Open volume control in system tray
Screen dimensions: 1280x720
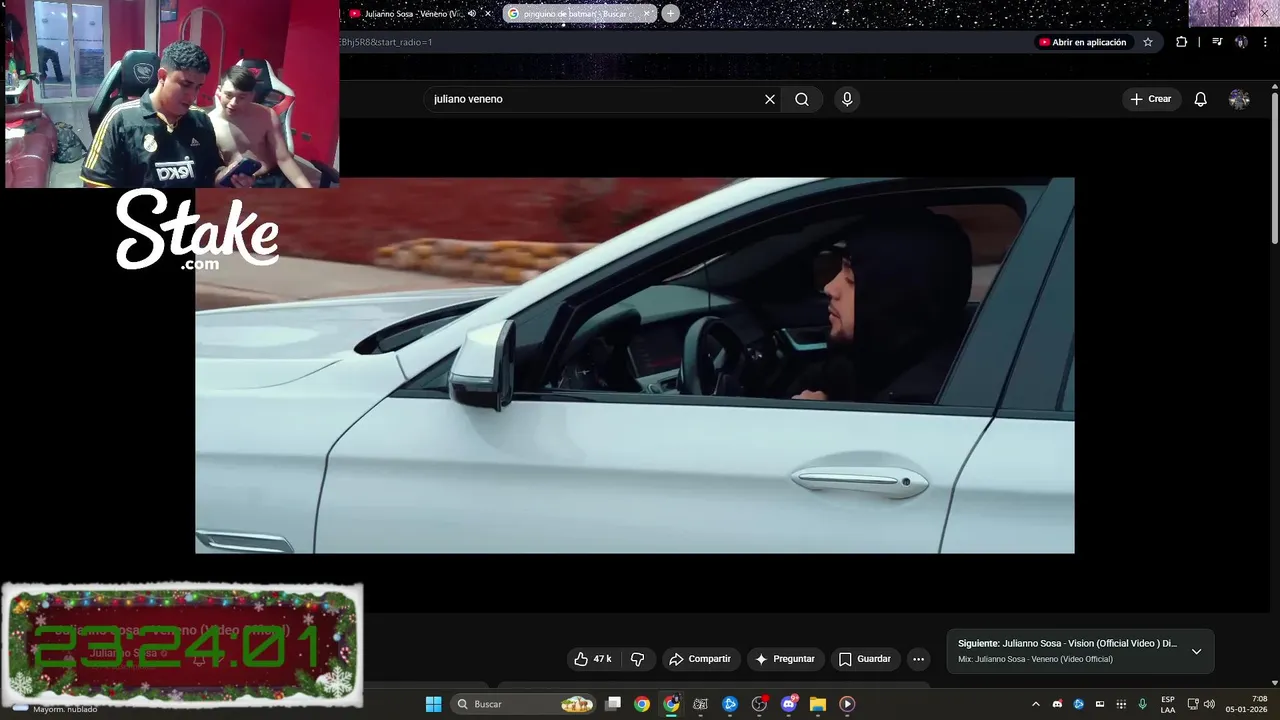[x=1209, y=704]
